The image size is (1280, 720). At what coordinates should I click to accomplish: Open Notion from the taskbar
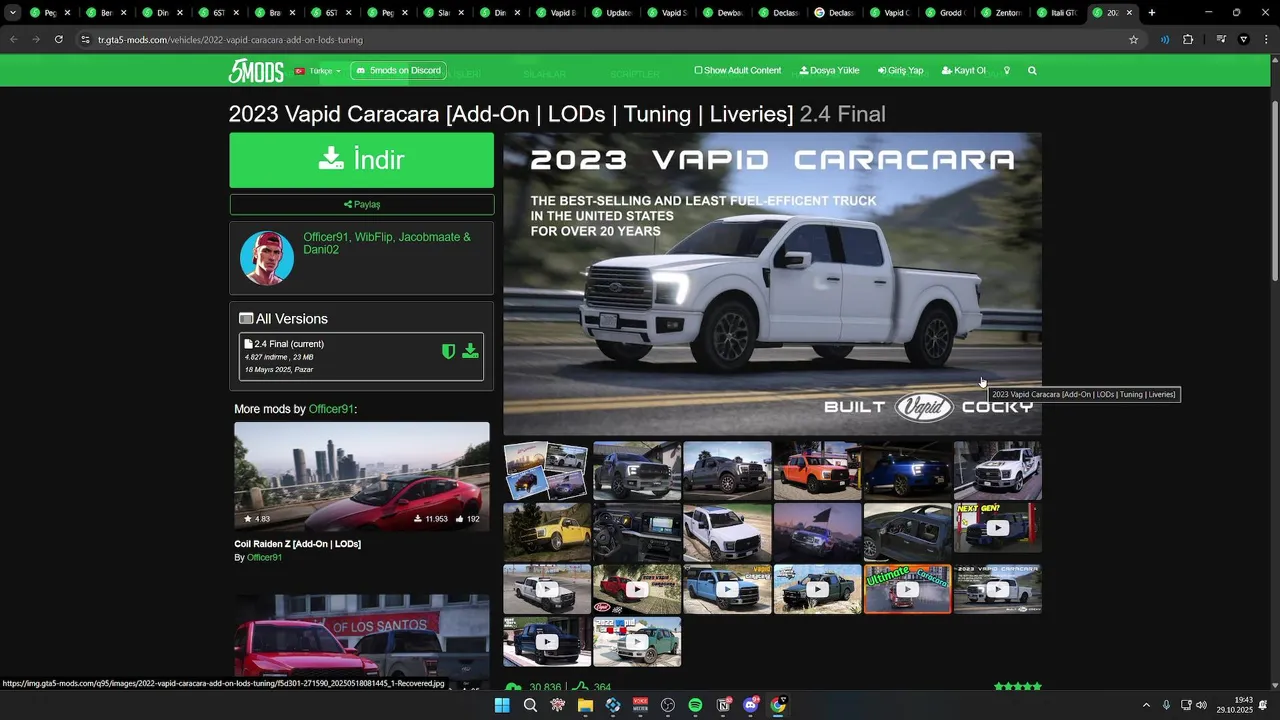point(723,705)
